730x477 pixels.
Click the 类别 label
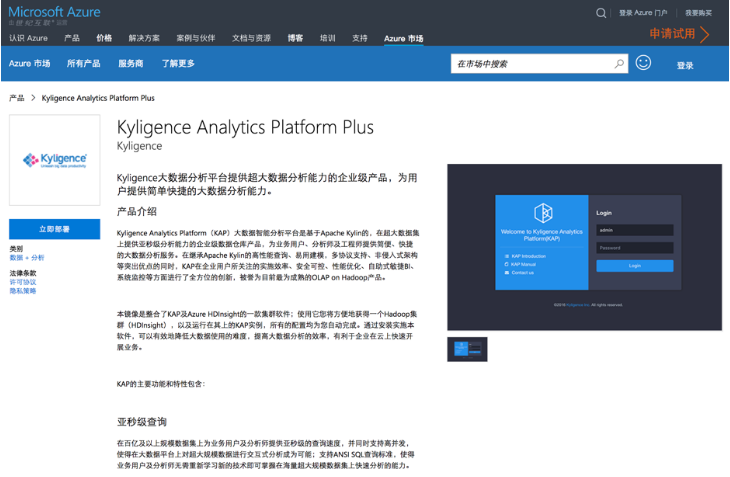point(16,249)
